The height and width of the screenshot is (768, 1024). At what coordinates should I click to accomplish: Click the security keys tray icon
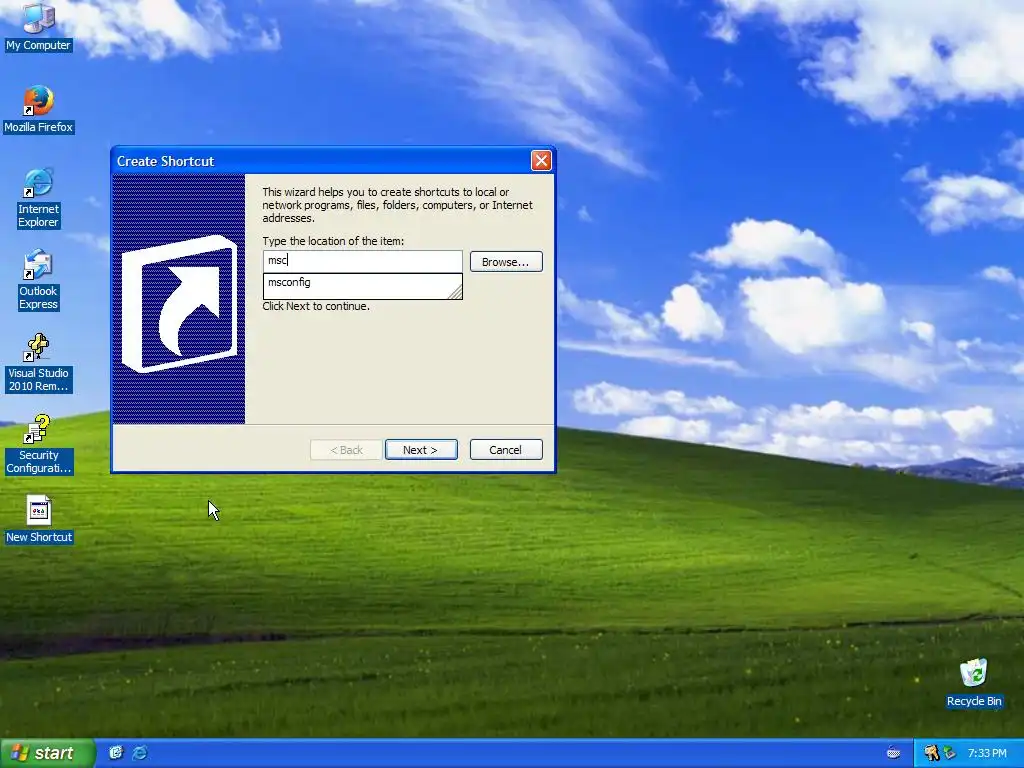[x=931, y=753]
